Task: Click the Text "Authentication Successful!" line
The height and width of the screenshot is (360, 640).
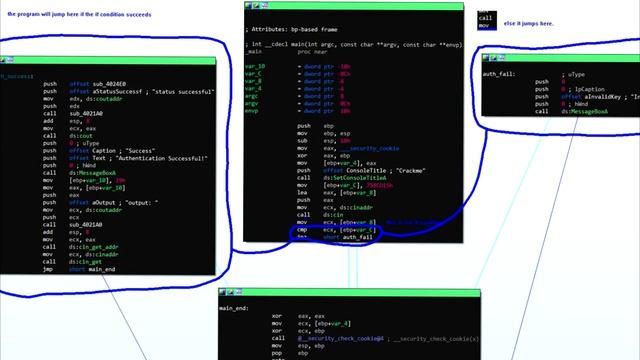Action: click(x=125, y=158)
